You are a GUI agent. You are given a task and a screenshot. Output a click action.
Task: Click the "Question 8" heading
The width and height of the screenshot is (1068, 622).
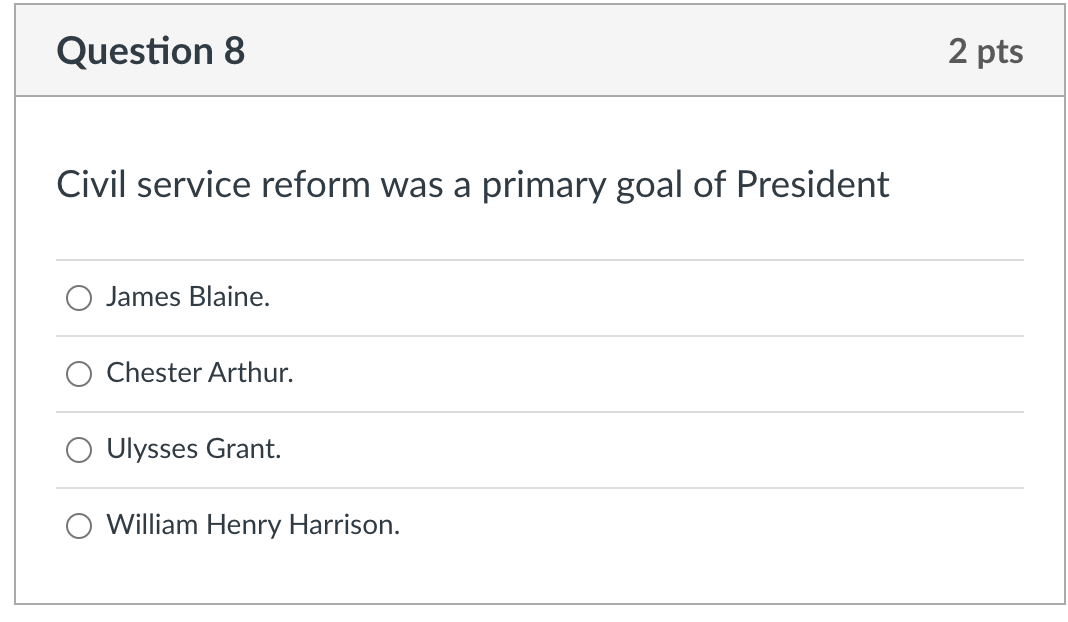point(151,51)
